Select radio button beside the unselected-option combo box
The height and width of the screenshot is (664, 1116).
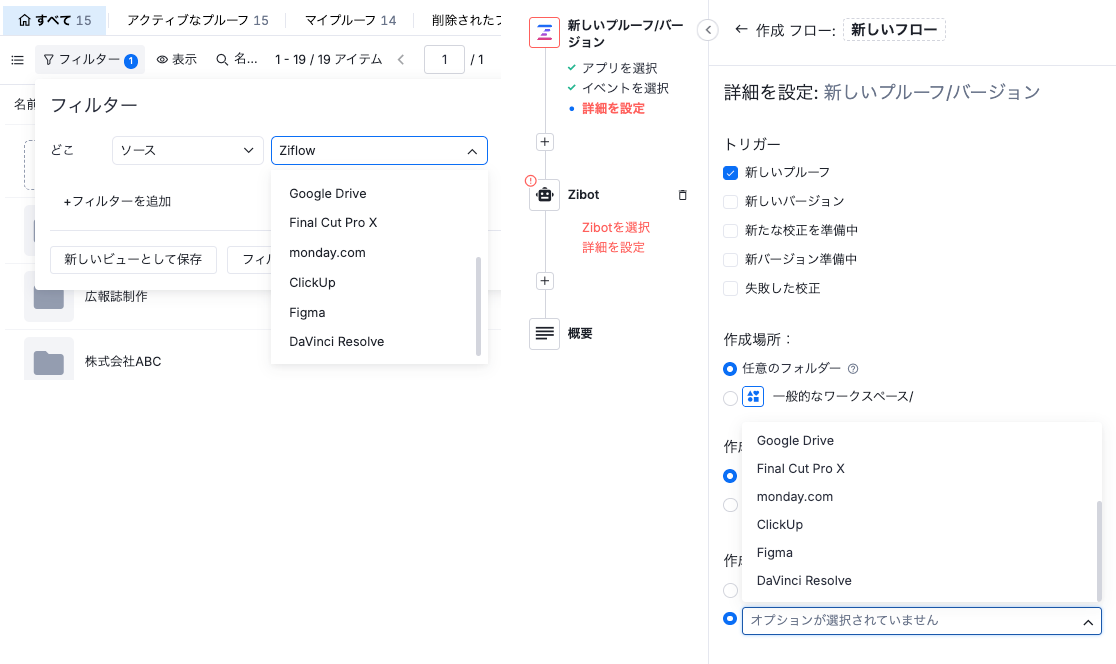[730, 618]
